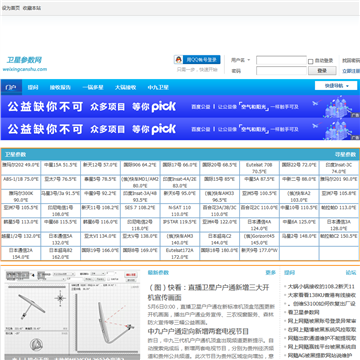Open the Eutelsat172A 172.0°E entry
Viewport: 360px width, 360px height.
tap(180, 254)
